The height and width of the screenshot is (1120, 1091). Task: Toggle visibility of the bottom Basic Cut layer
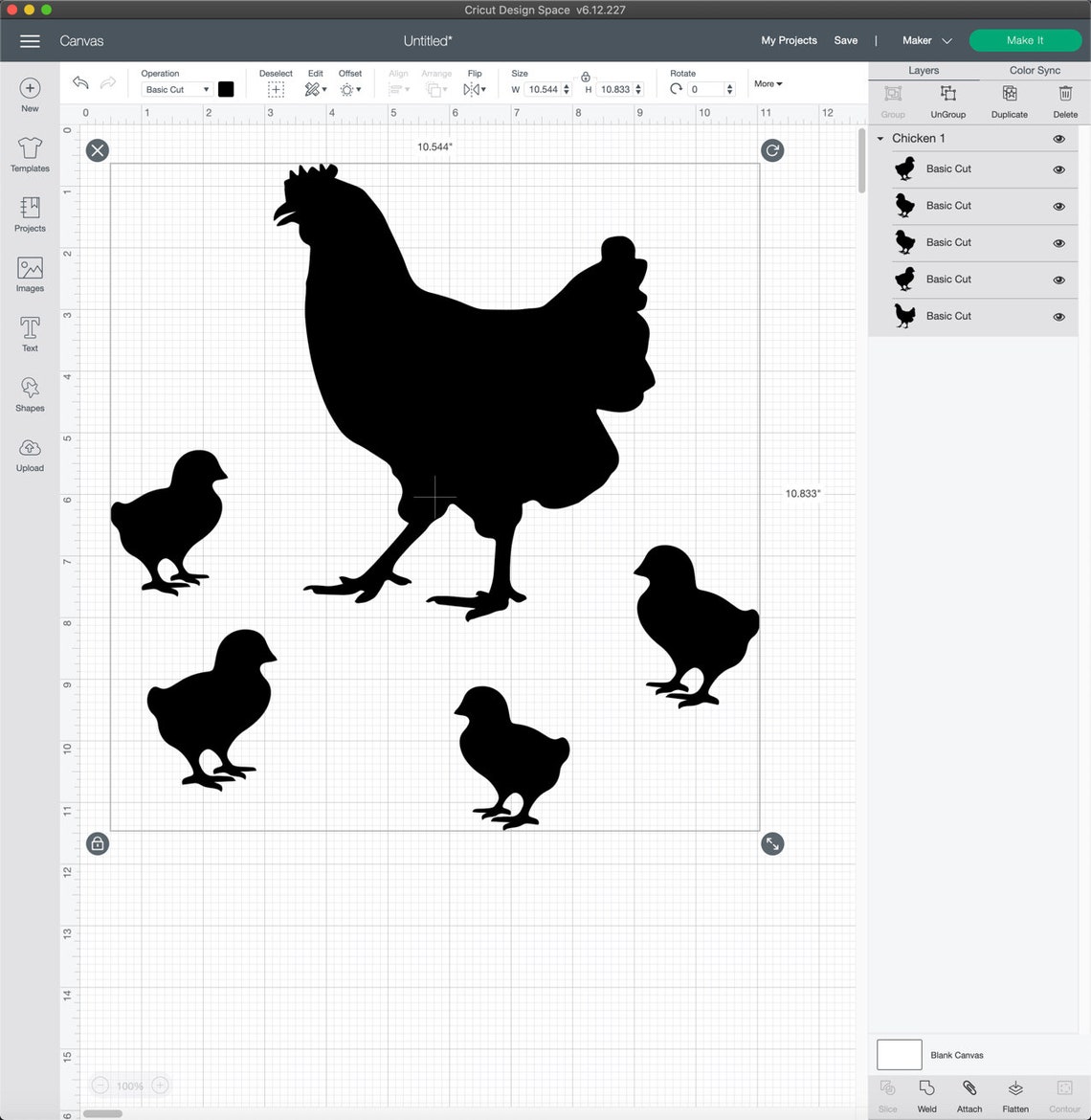(x=1058, y=316)
